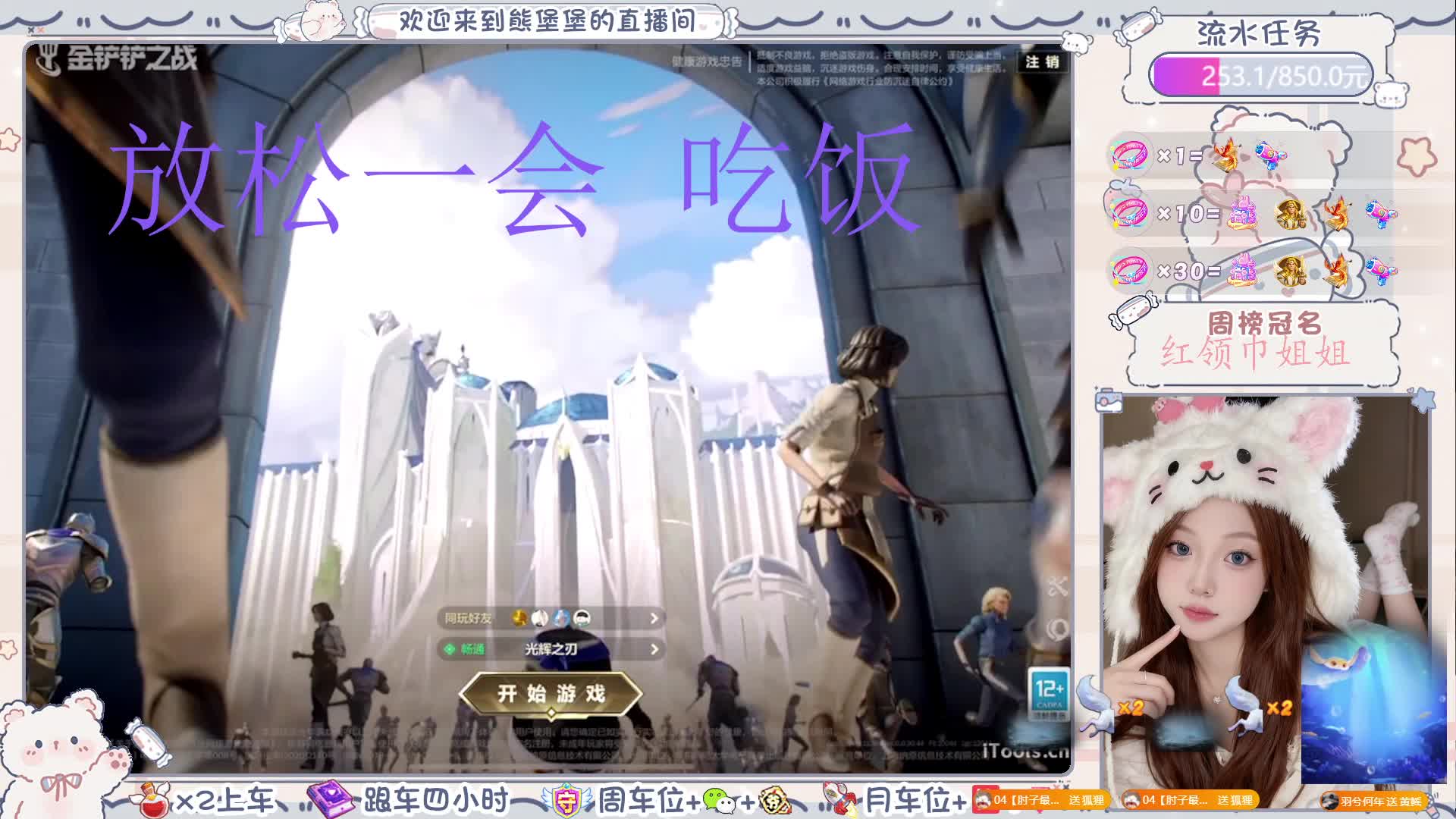Click the 12+ CADPA age rating icon

(1049, 693)
